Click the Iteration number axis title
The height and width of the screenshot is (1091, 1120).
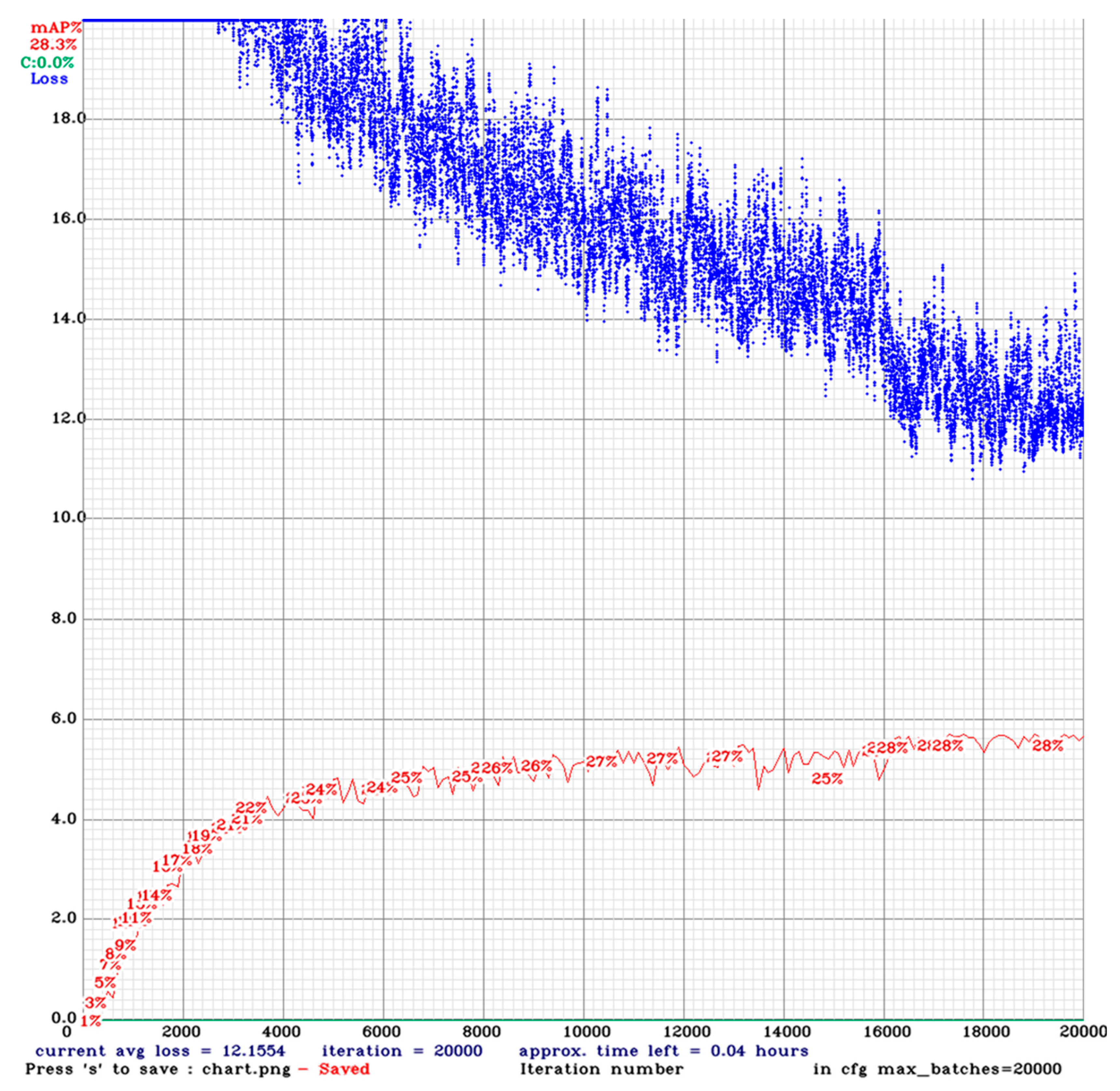[601, 1069]
